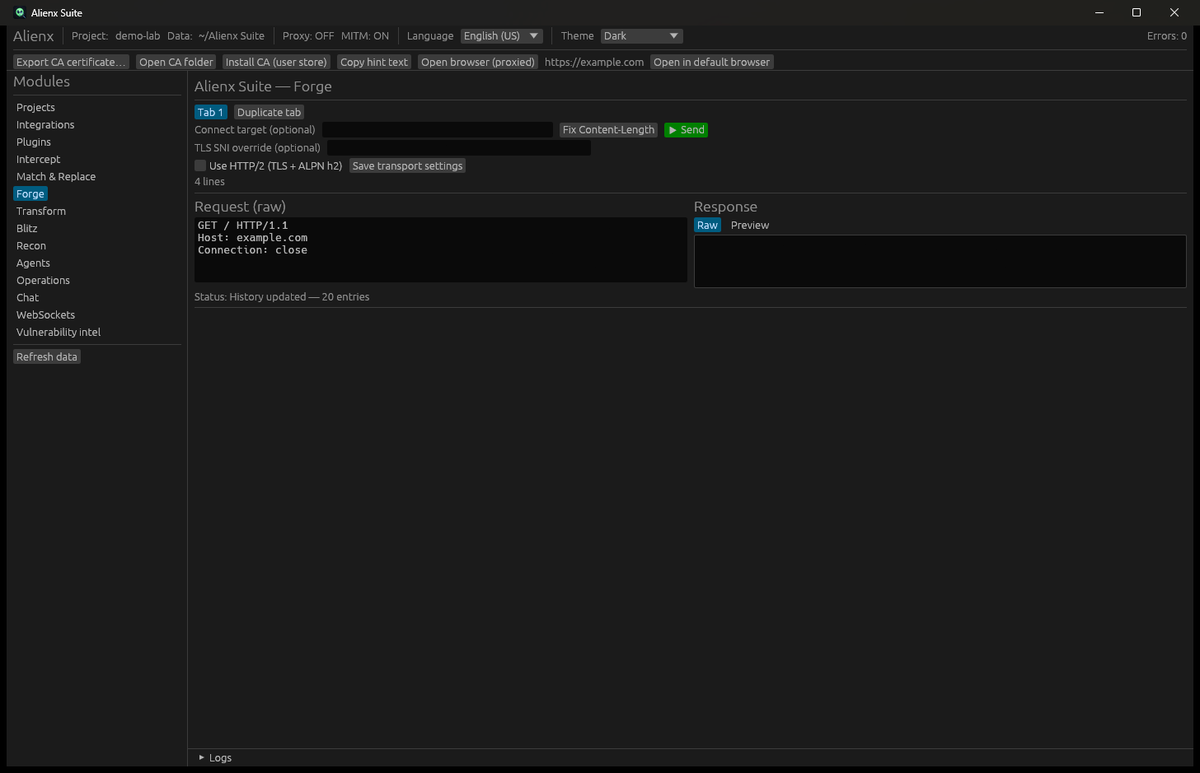Click Refresh data button
The image size is (1200, 773).
tap(47, 357)
